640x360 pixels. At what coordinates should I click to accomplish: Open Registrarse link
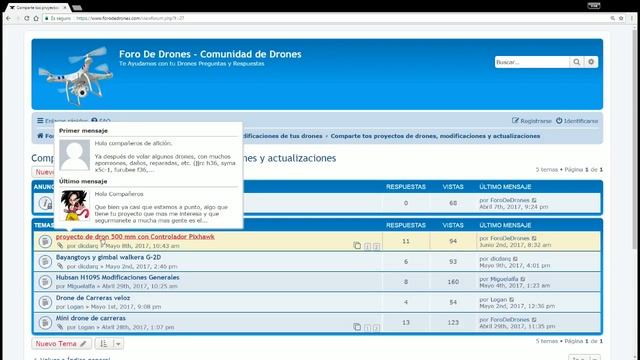click(532, 121)
